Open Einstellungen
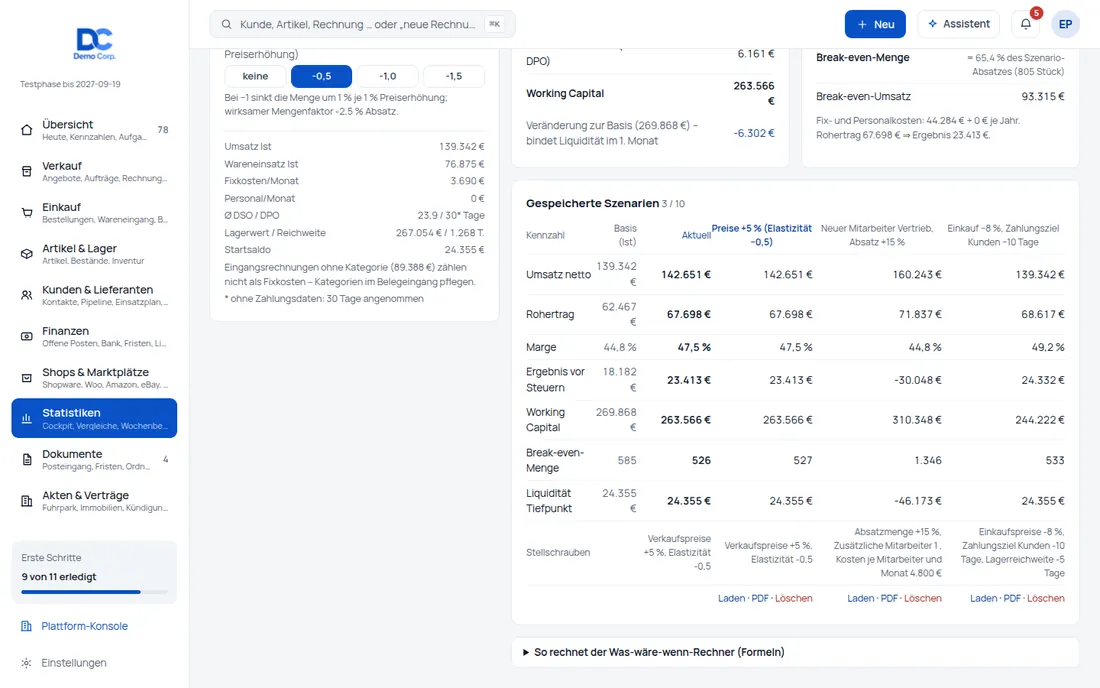Viewport: 1100px width, 688px height. click(x=74, y=663)
